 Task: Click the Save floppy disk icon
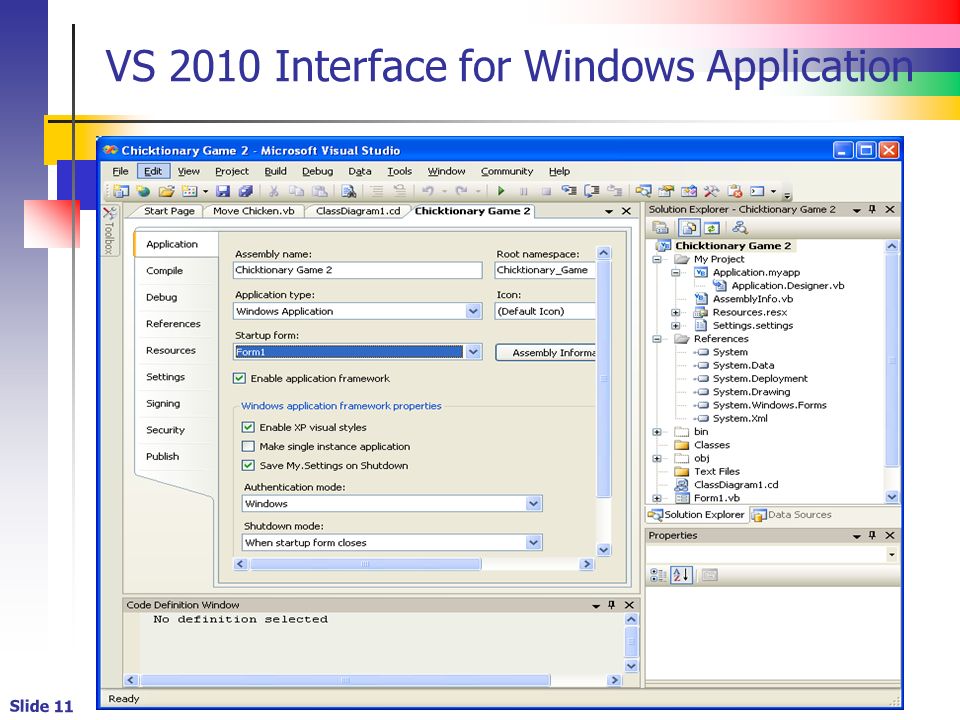click(223, 191)
